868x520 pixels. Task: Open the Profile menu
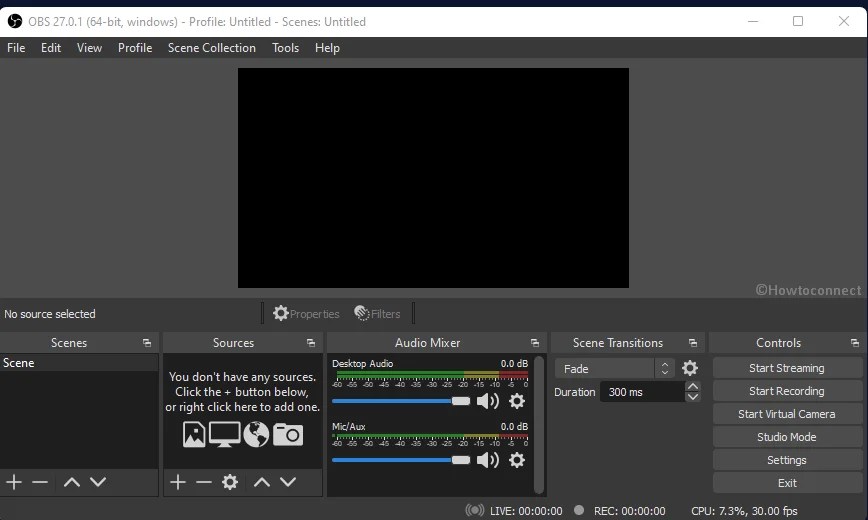coord(135,48)
